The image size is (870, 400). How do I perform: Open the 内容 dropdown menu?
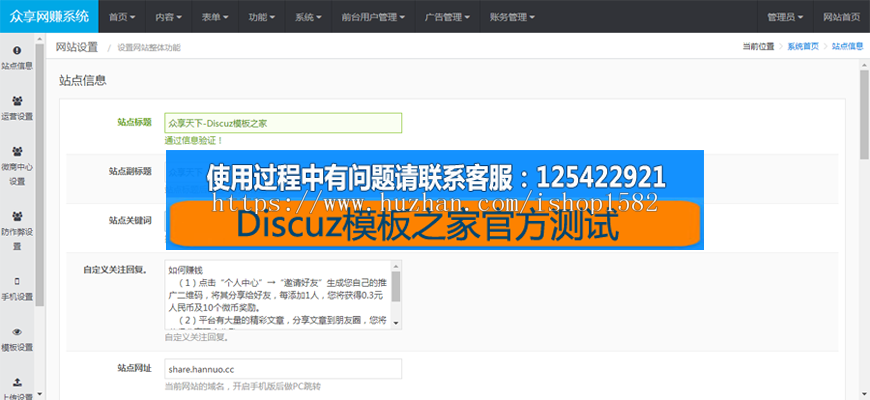click(x=169, y=17)
